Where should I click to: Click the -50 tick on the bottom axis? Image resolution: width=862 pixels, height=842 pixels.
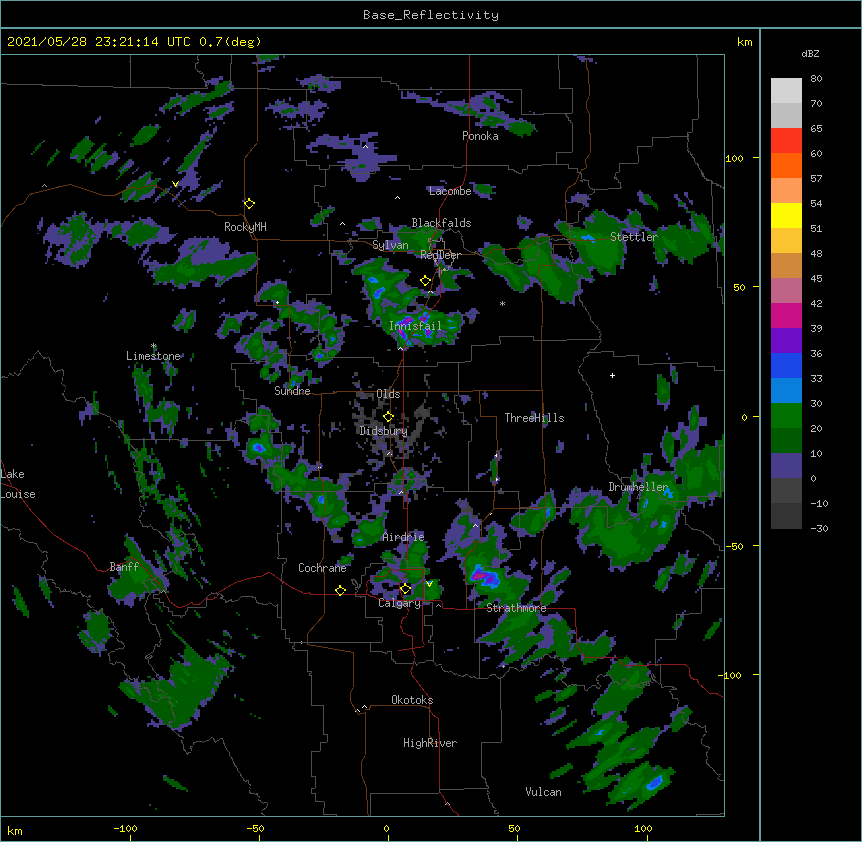[x=255, y=828]
